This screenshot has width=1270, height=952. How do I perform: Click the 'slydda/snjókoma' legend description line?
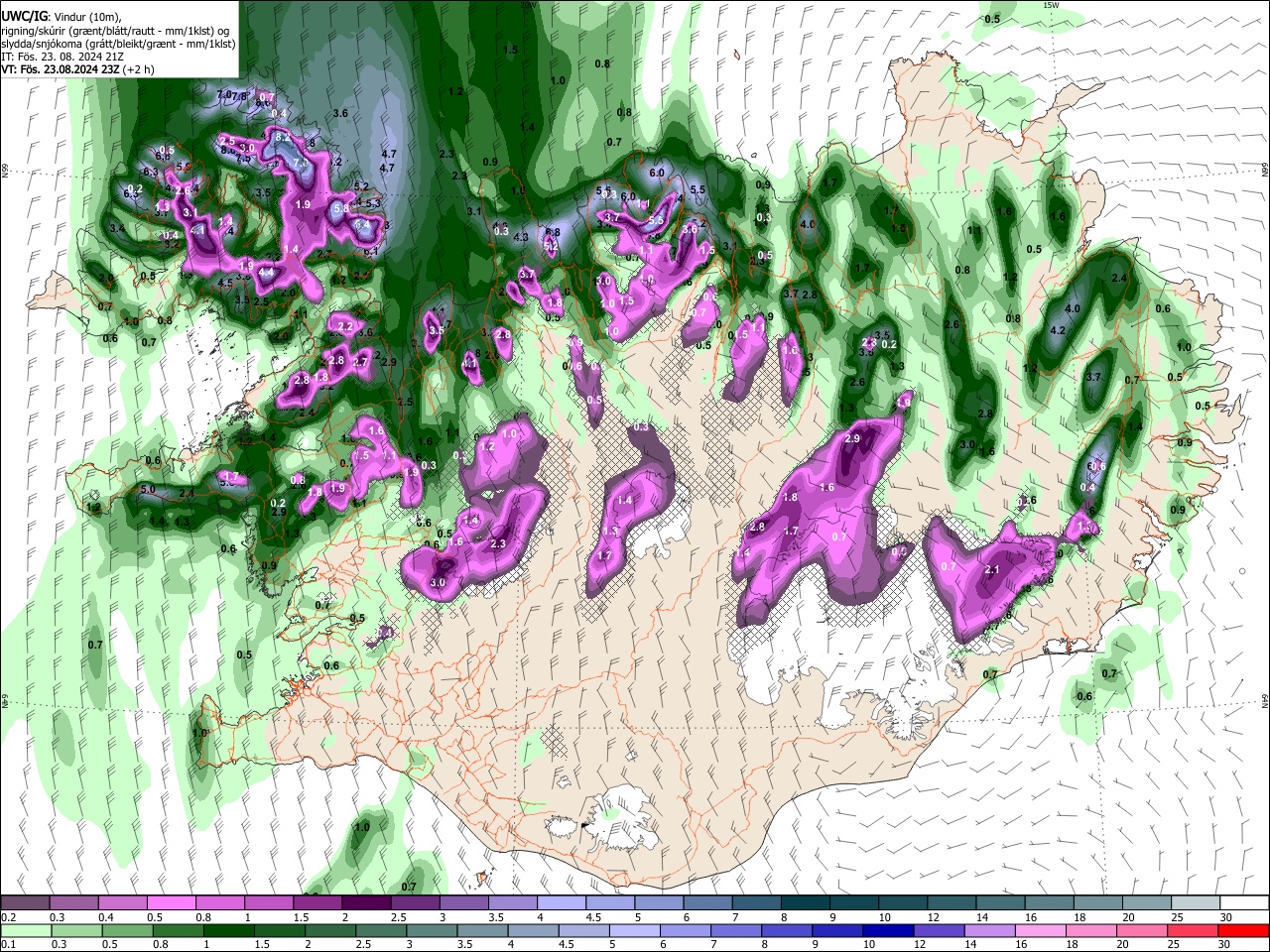pyautogui.click(x=118, y=44)
